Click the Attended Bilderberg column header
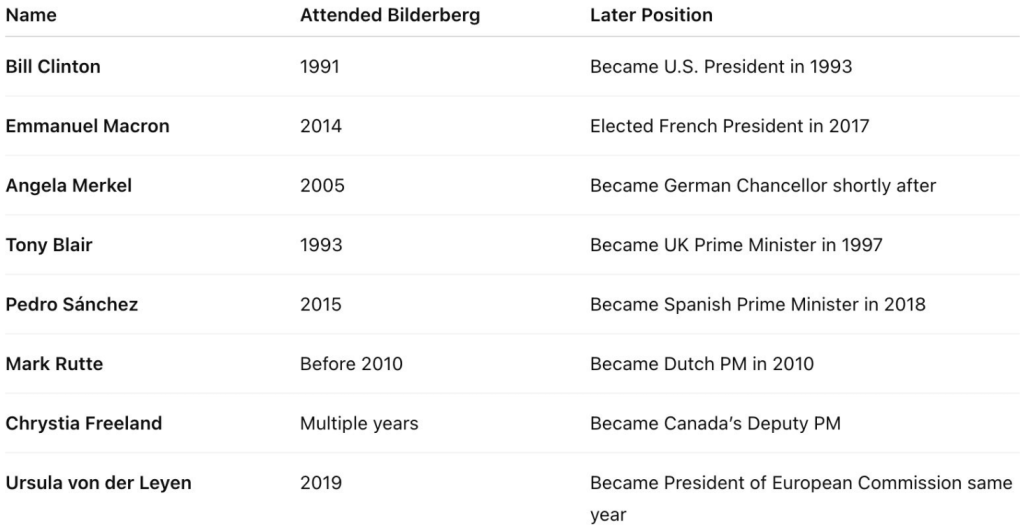This screenshot has width=1024, height=526. coord(389,16)
